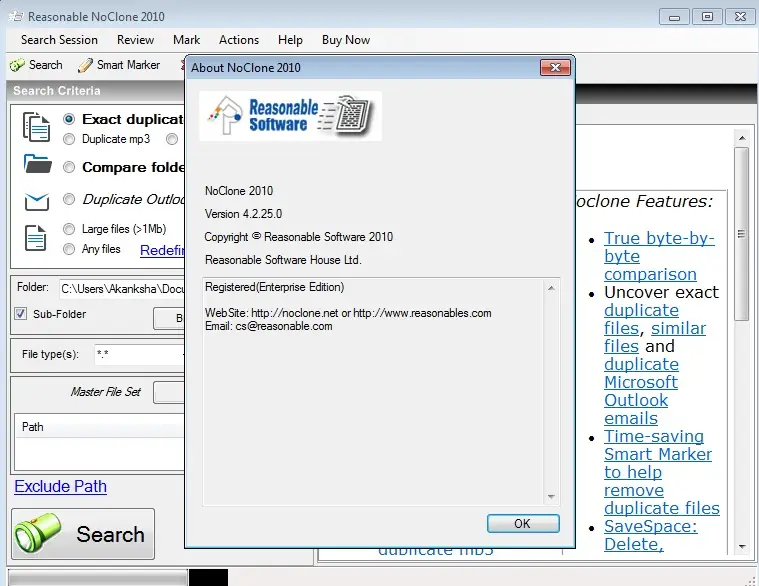Click the document icon beside Large files

(x=35, y=238)
